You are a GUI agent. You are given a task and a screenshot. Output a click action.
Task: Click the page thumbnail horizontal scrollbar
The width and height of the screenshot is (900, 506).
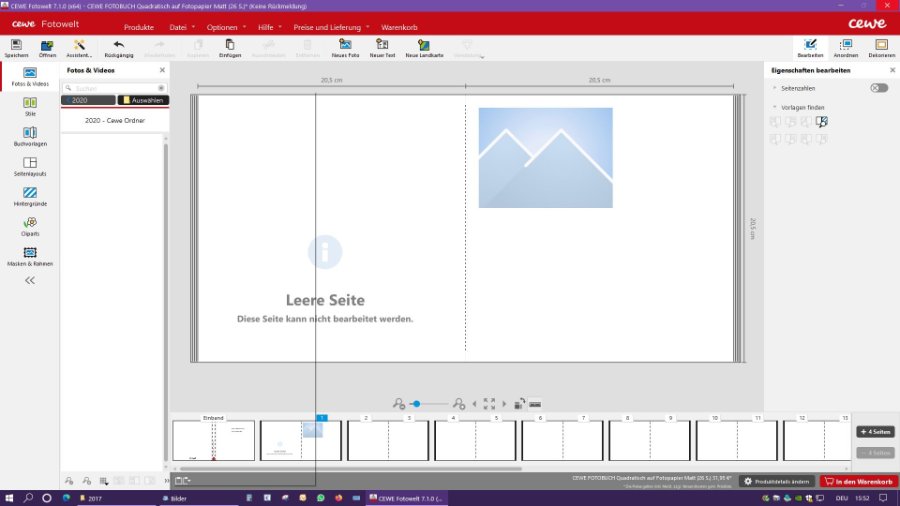(x=351, y=469)
